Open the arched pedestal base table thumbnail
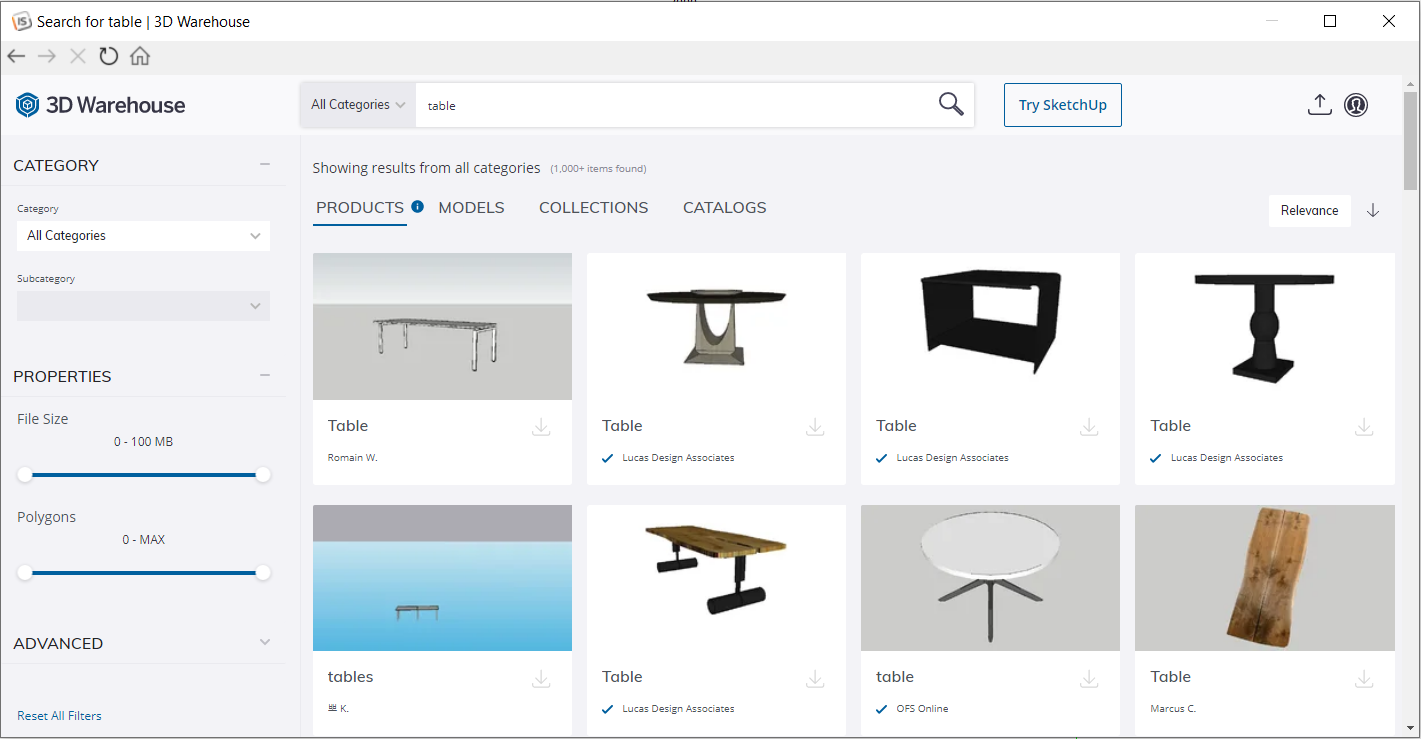The image size is (1421, 739). pos(716,326)
